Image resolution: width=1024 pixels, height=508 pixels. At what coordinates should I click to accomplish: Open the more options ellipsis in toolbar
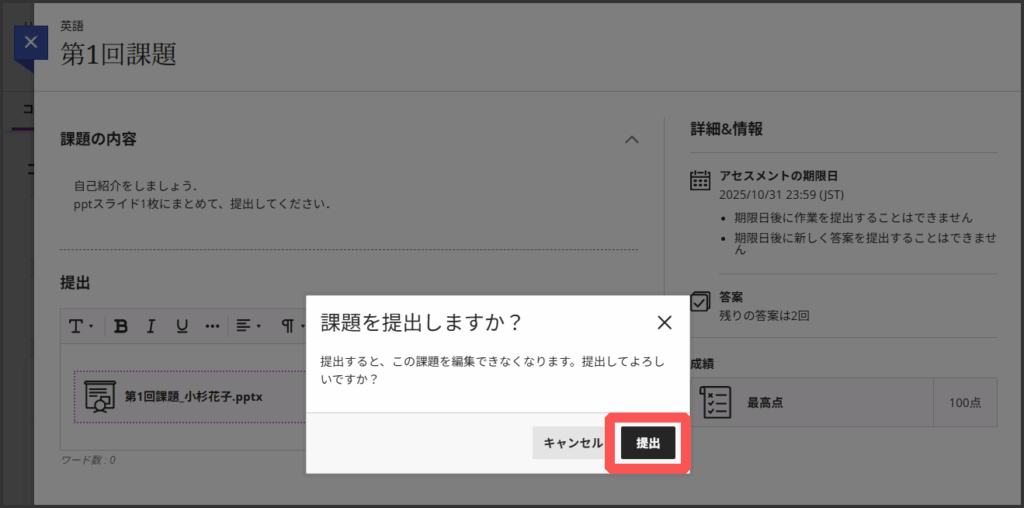pyautogui.click(x=212, y=326)
